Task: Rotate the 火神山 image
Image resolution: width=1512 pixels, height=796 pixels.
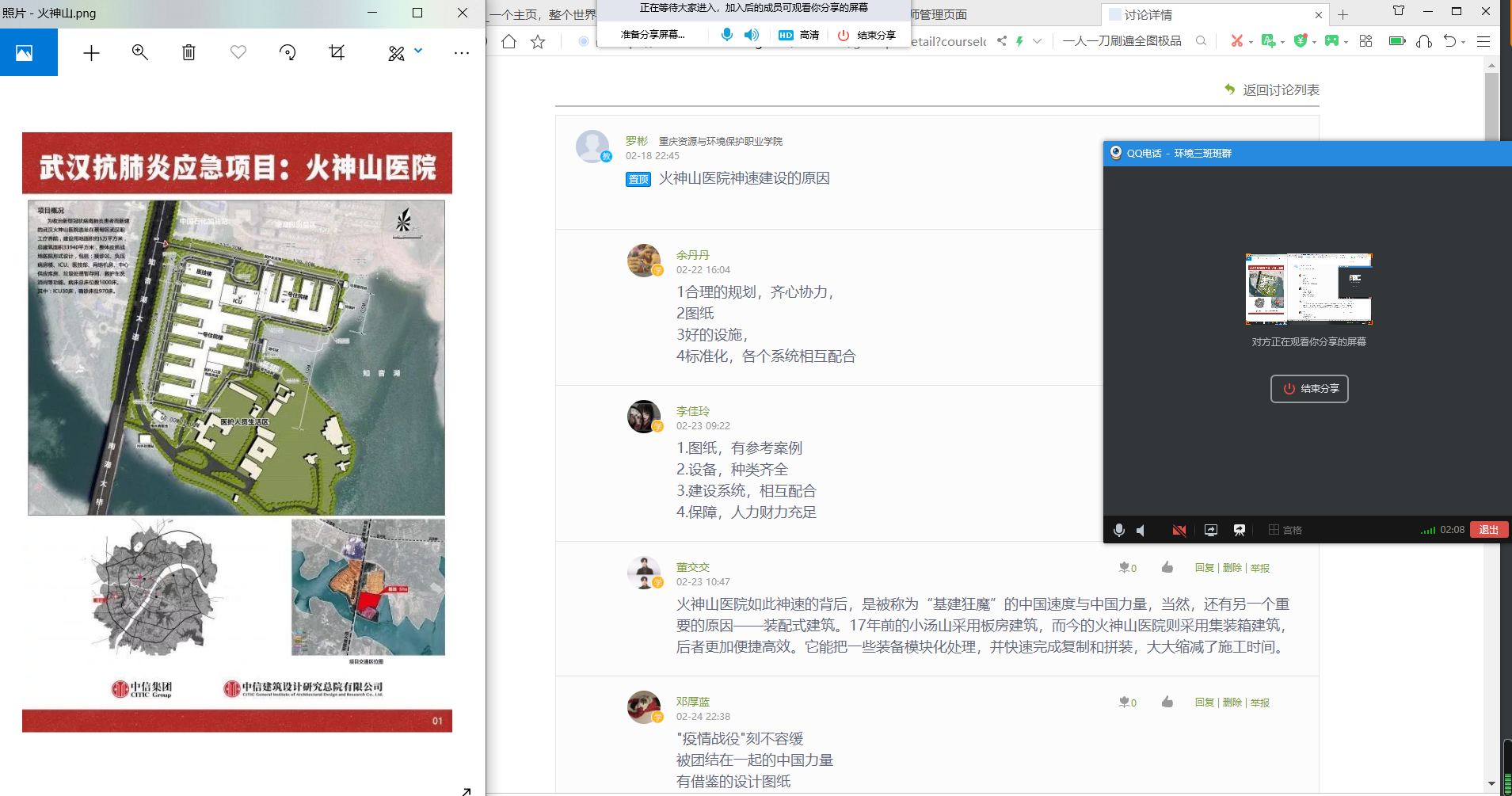Action: [288, 52]
